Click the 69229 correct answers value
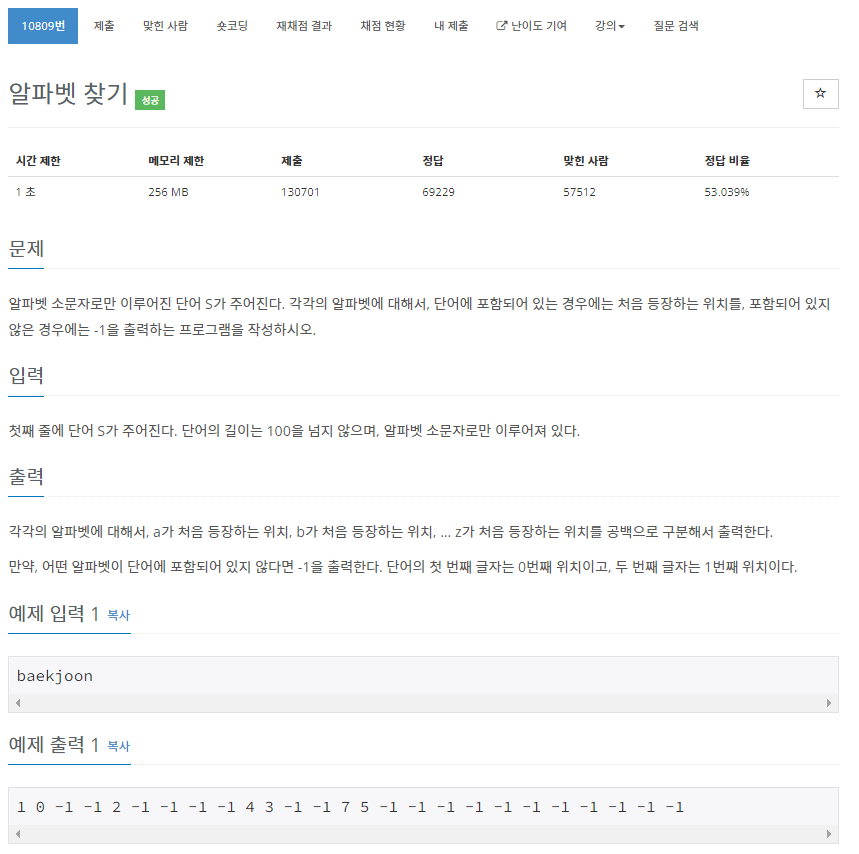Image resolution: width=859 pixels, height=854 pixels. pos(438,192)
